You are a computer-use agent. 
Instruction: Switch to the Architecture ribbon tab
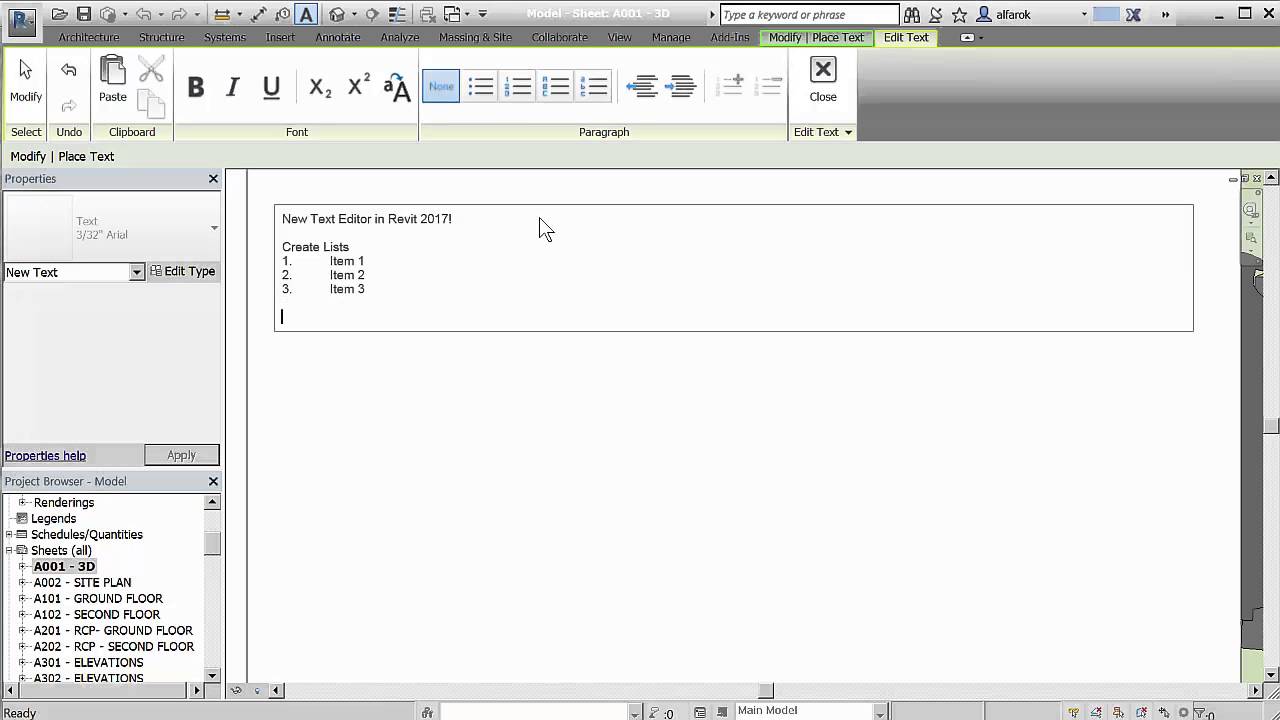[89, 37]
